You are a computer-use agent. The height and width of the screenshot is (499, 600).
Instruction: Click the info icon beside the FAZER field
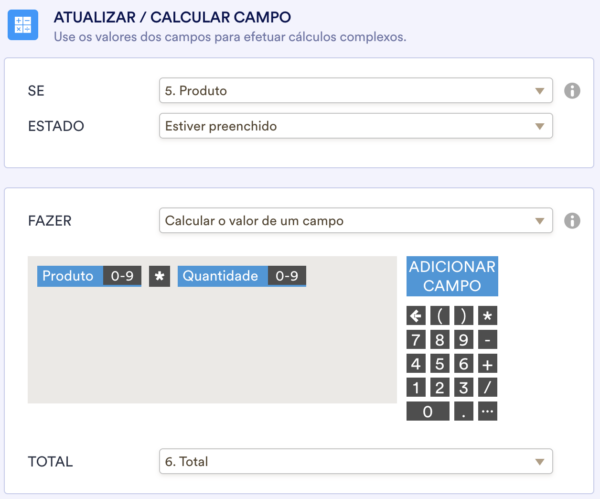(572, 221)
